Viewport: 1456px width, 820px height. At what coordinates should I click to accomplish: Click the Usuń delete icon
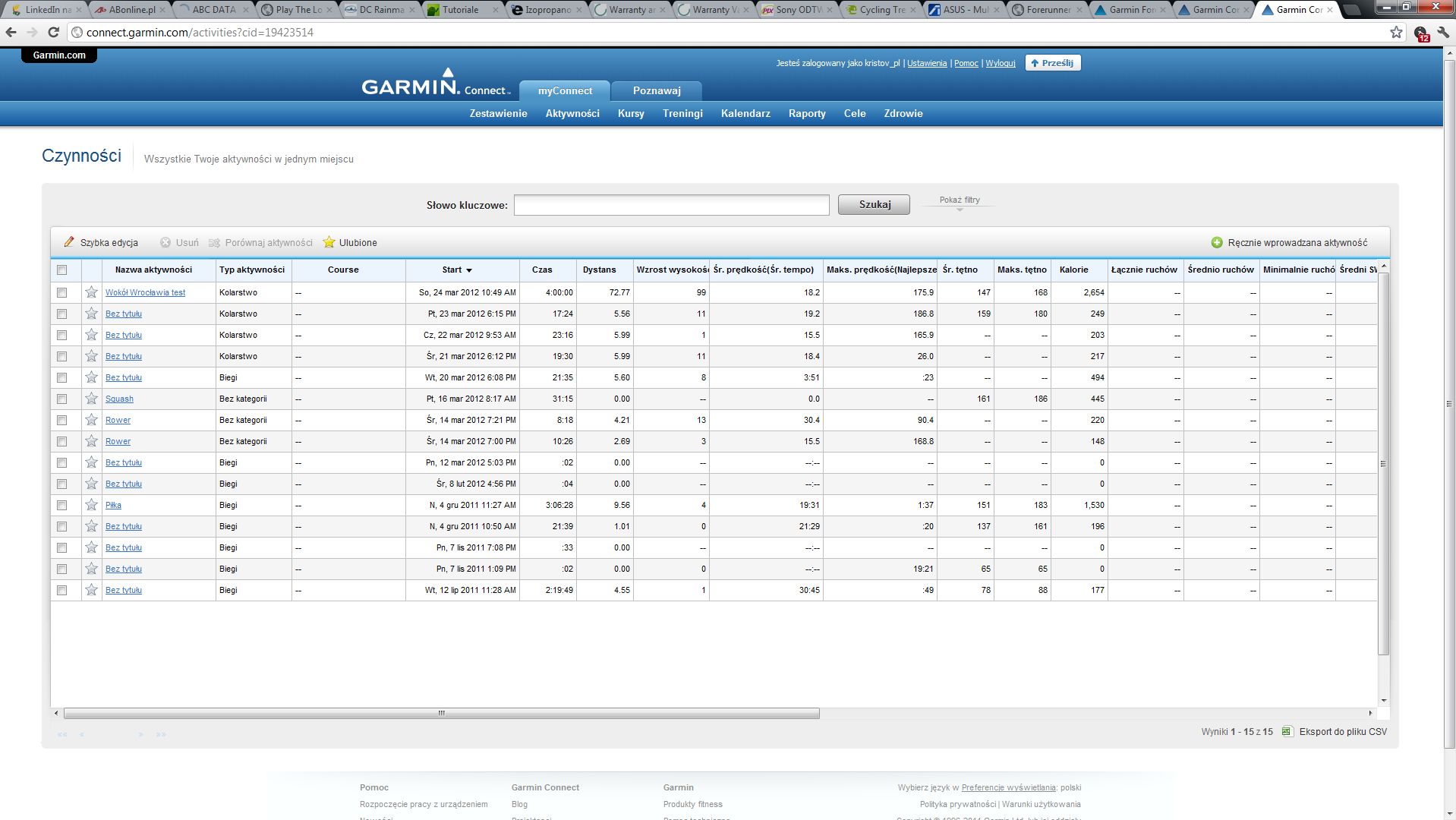[165, 243]
